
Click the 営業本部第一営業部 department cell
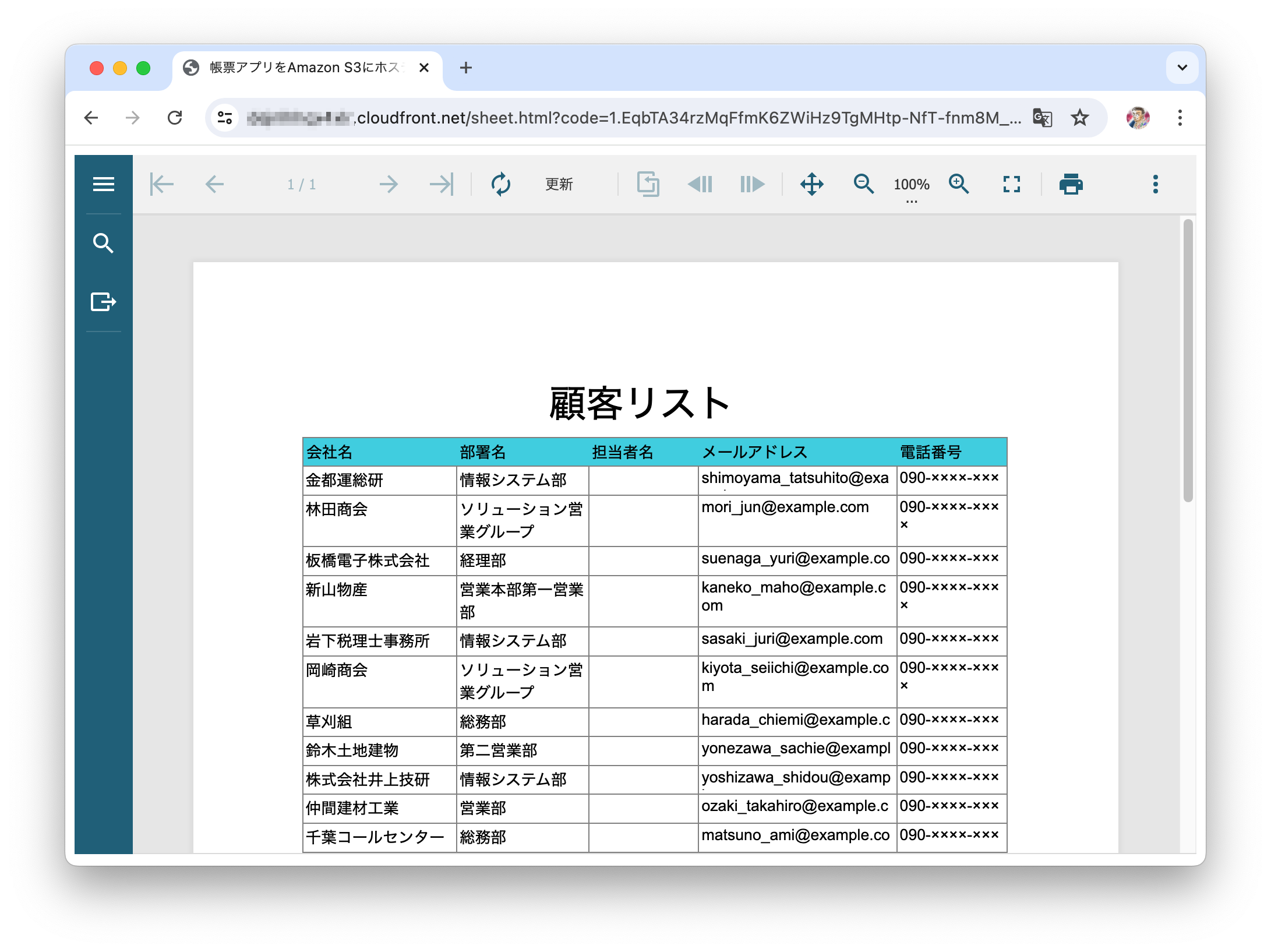[522, 601]
